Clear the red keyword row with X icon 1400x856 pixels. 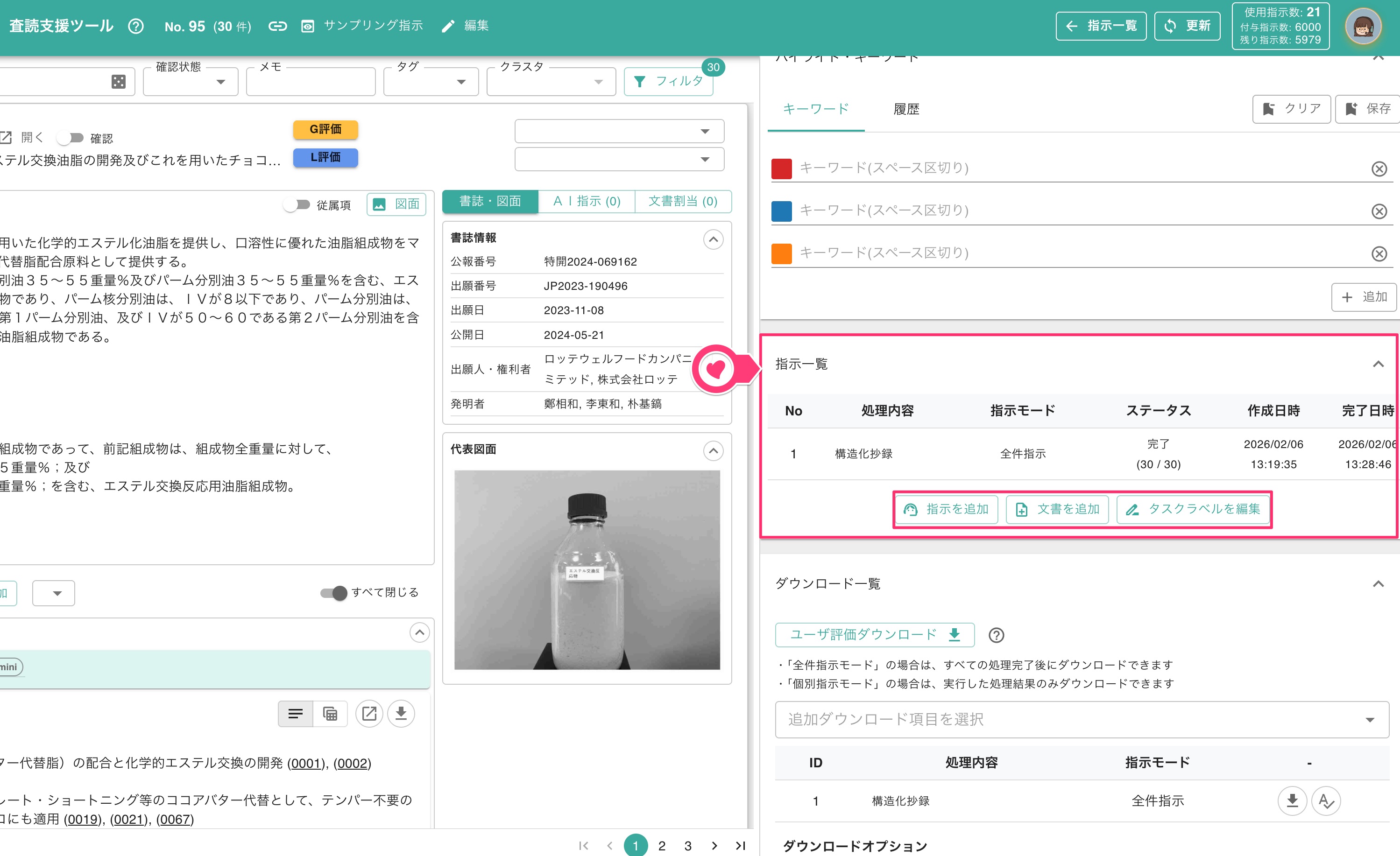pyautogui.click(x=1379, y=168)
